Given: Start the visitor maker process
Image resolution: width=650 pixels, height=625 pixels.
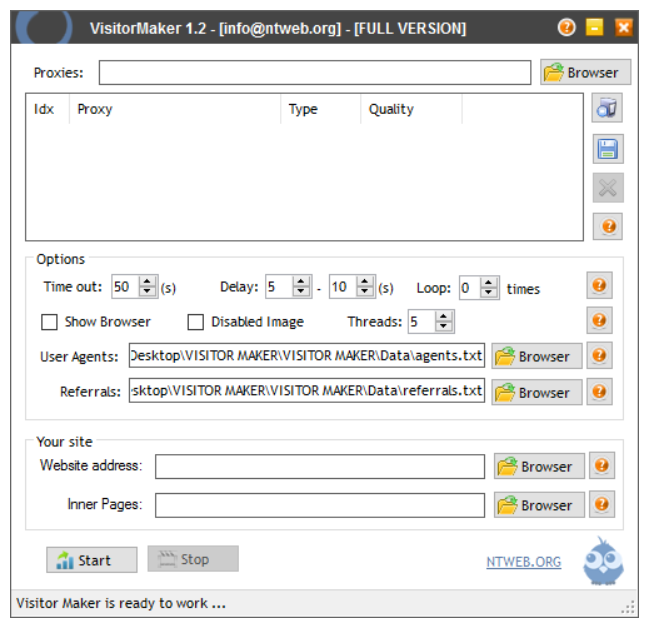Looking at the screenshot, I should coord(92,560).
